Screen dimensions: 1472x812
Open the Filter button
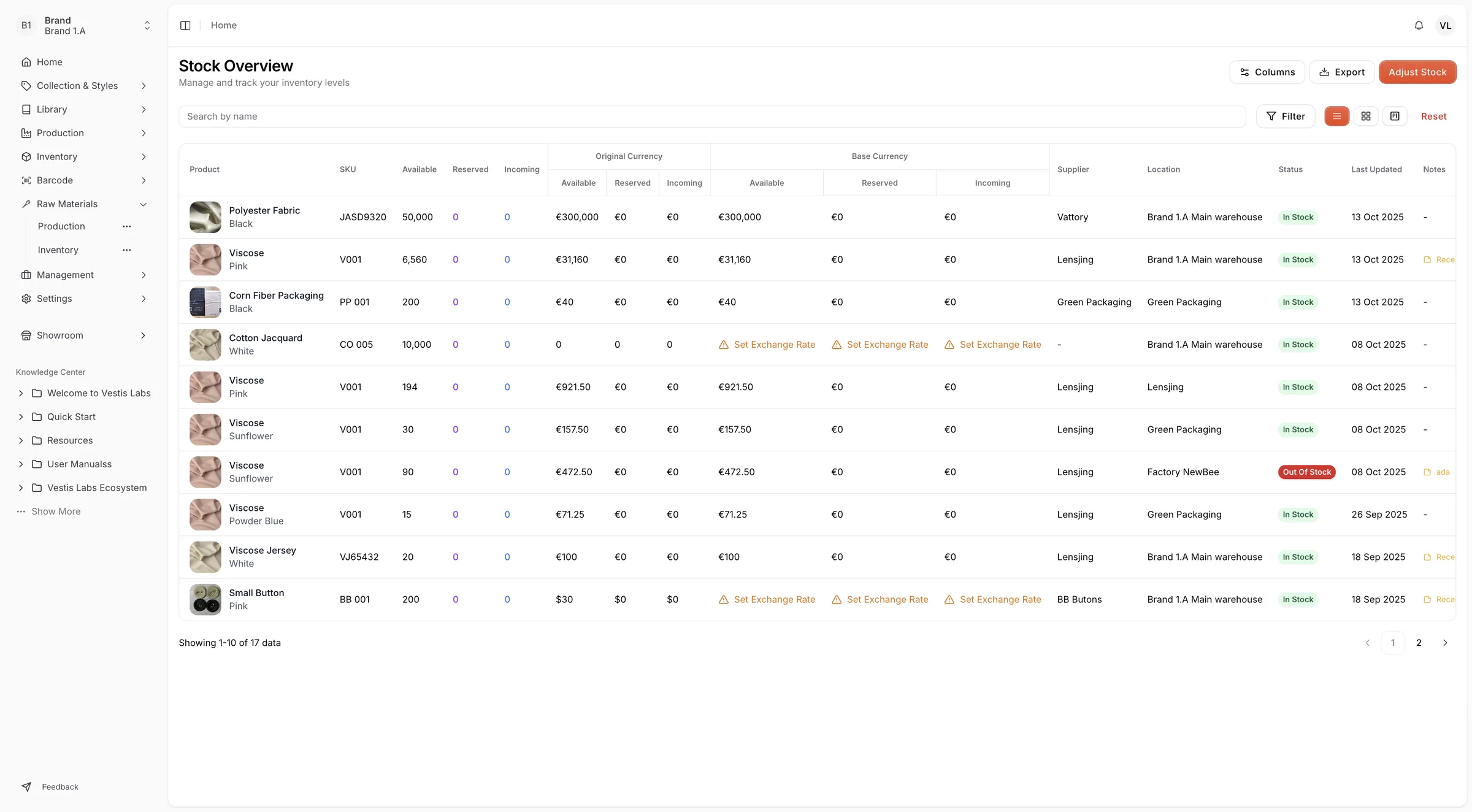click(1286, 116)
